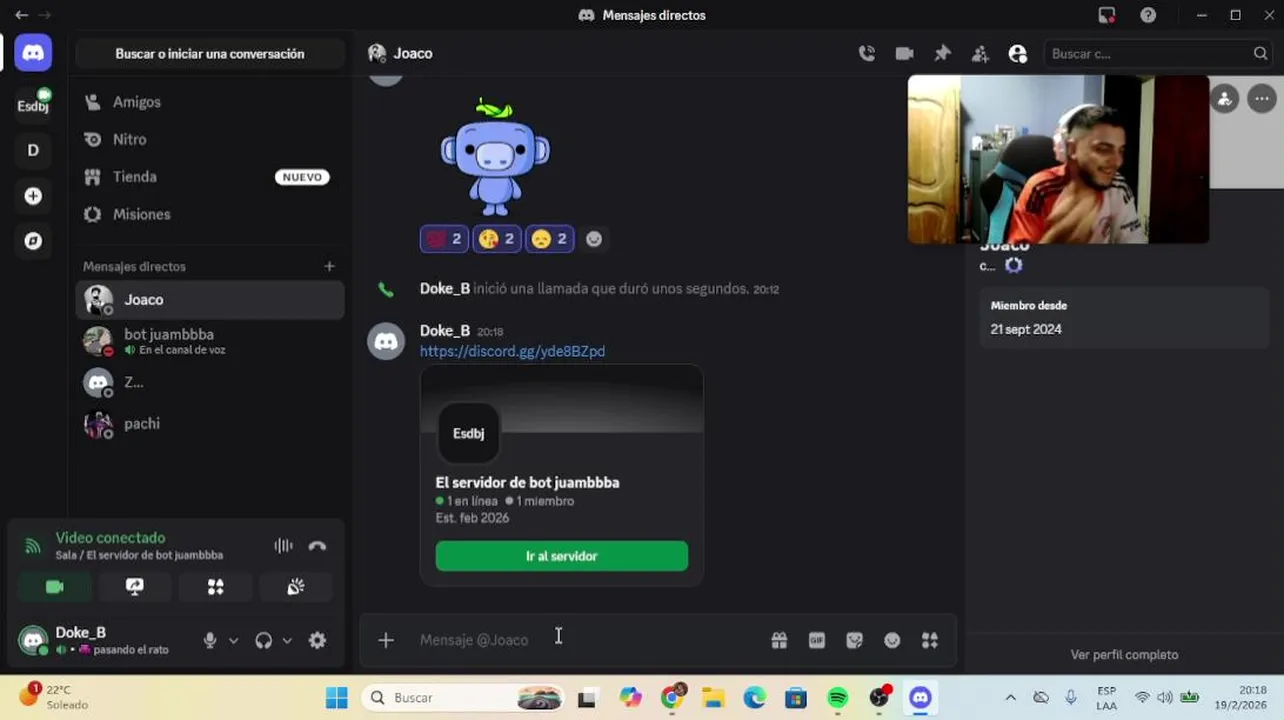Viewport: 1284px width, 720px height.
Task: Select the Joaco conversation
Action: tap(210, 300)
